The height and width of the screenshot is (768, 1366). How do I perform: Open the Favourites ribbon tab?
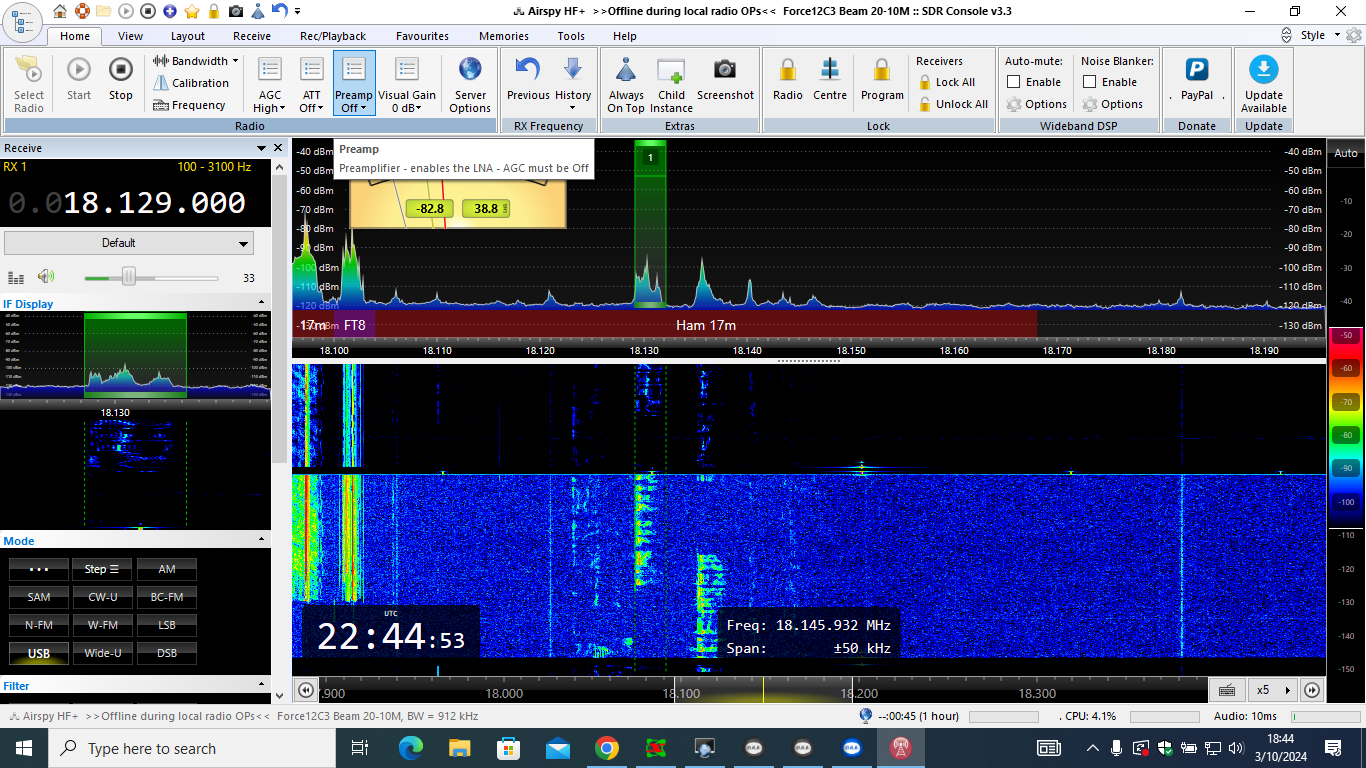tap(422, 36)
